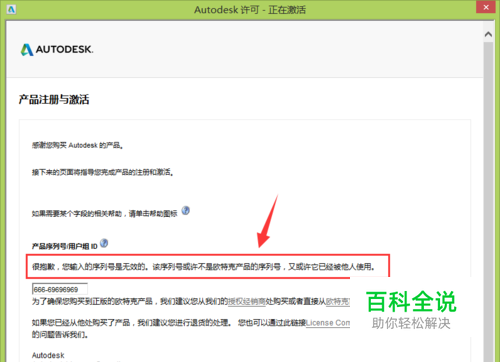Screen dimensions: 500x362
Task: Open the 欧特克 link at line end
Action: point(338,302)
